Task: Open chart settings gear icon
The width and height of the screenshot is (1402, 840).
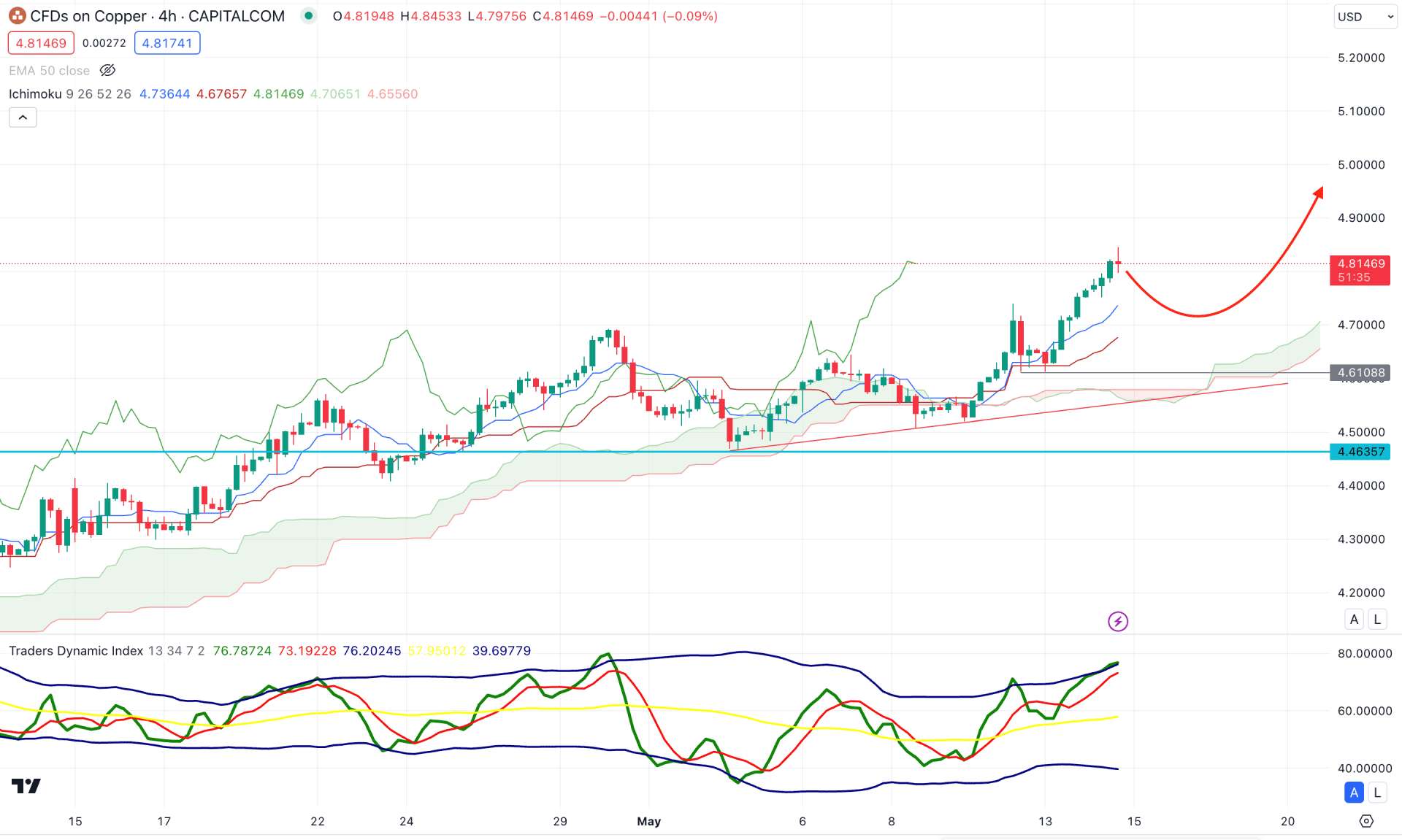Action: [1366, 821]
